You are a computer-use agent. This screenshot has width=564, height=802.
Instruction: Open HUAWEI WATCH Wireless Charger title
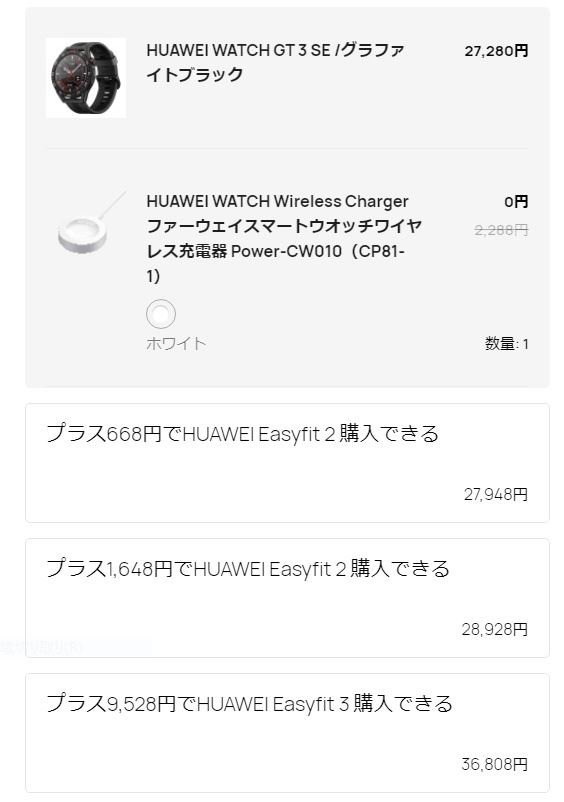[x=277, y=201]
